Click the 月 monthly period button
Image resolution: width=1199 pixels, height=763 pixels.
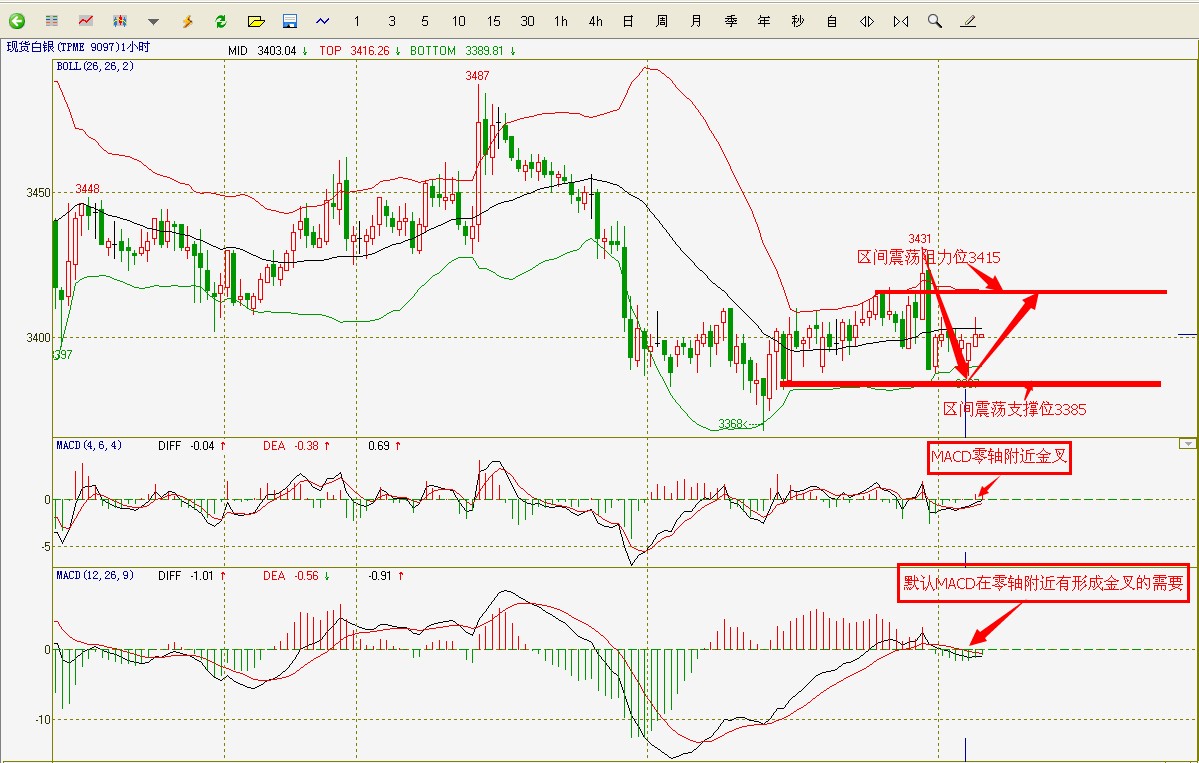coord(696,21)
